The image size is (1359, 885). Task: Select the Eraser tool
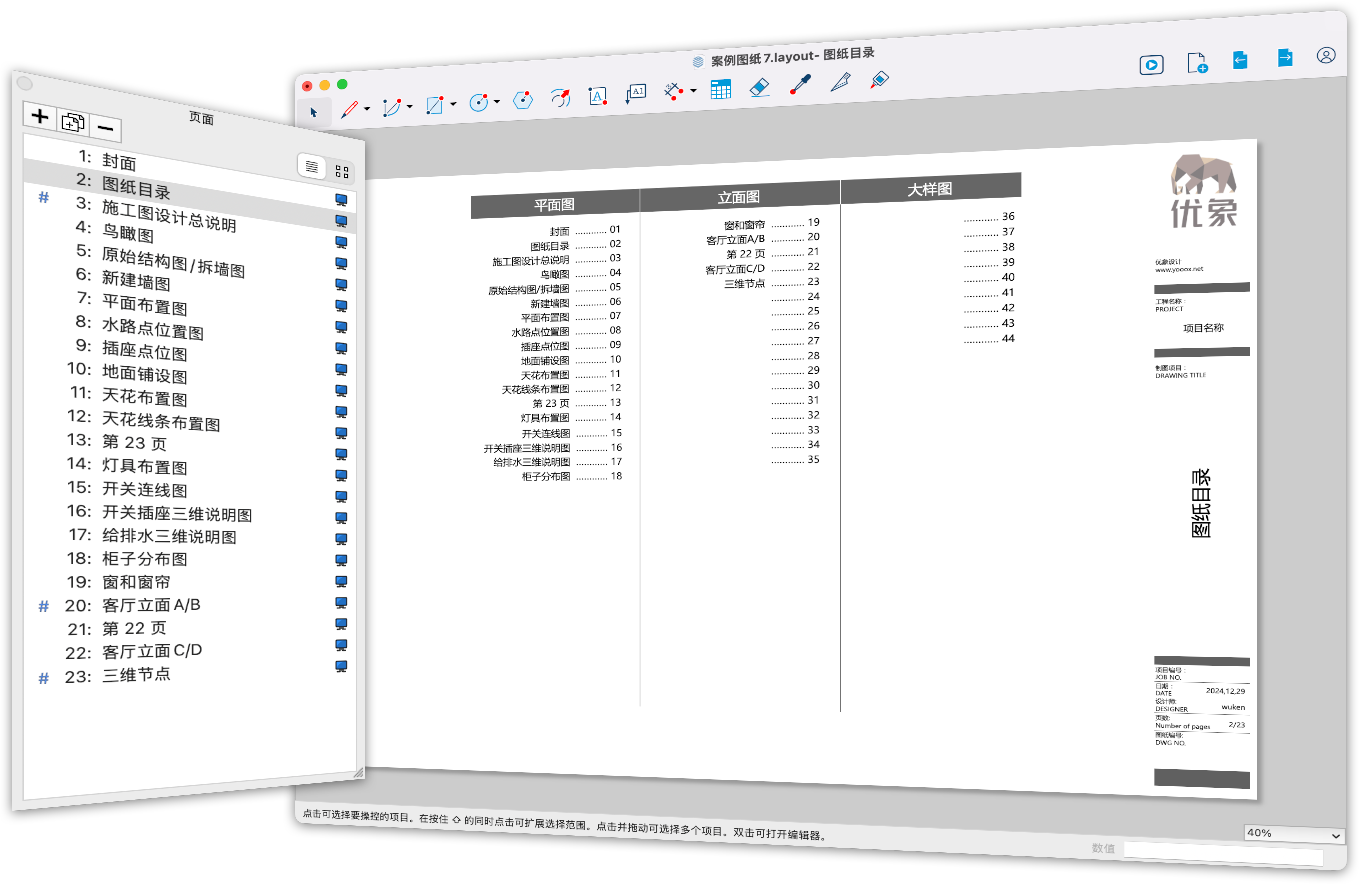759,87
